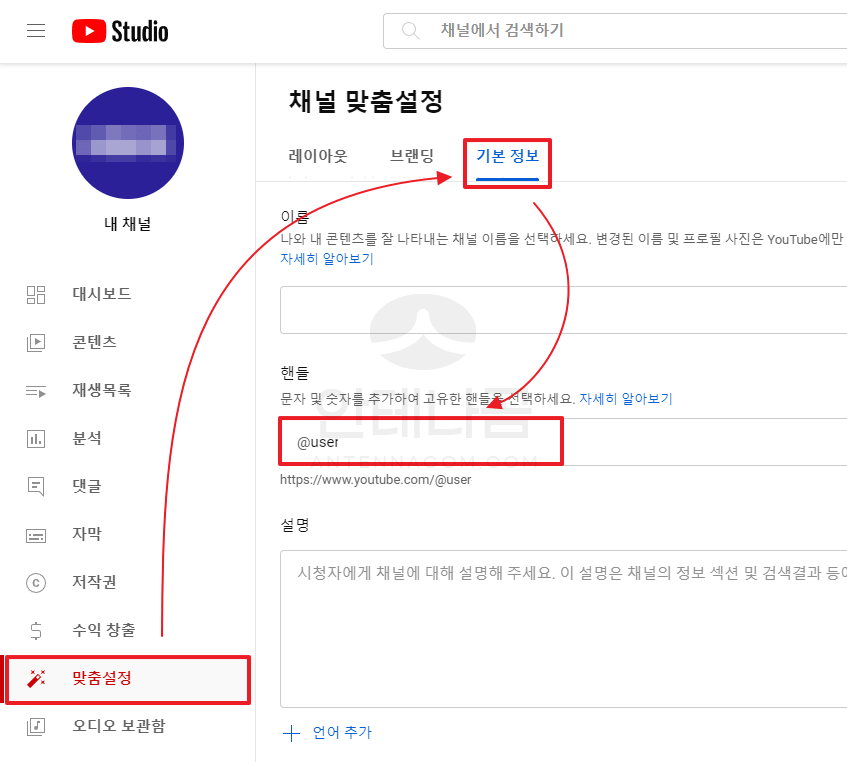Click the plus icon for adding language
The image size is (847, 762).
tap(291, 733)
